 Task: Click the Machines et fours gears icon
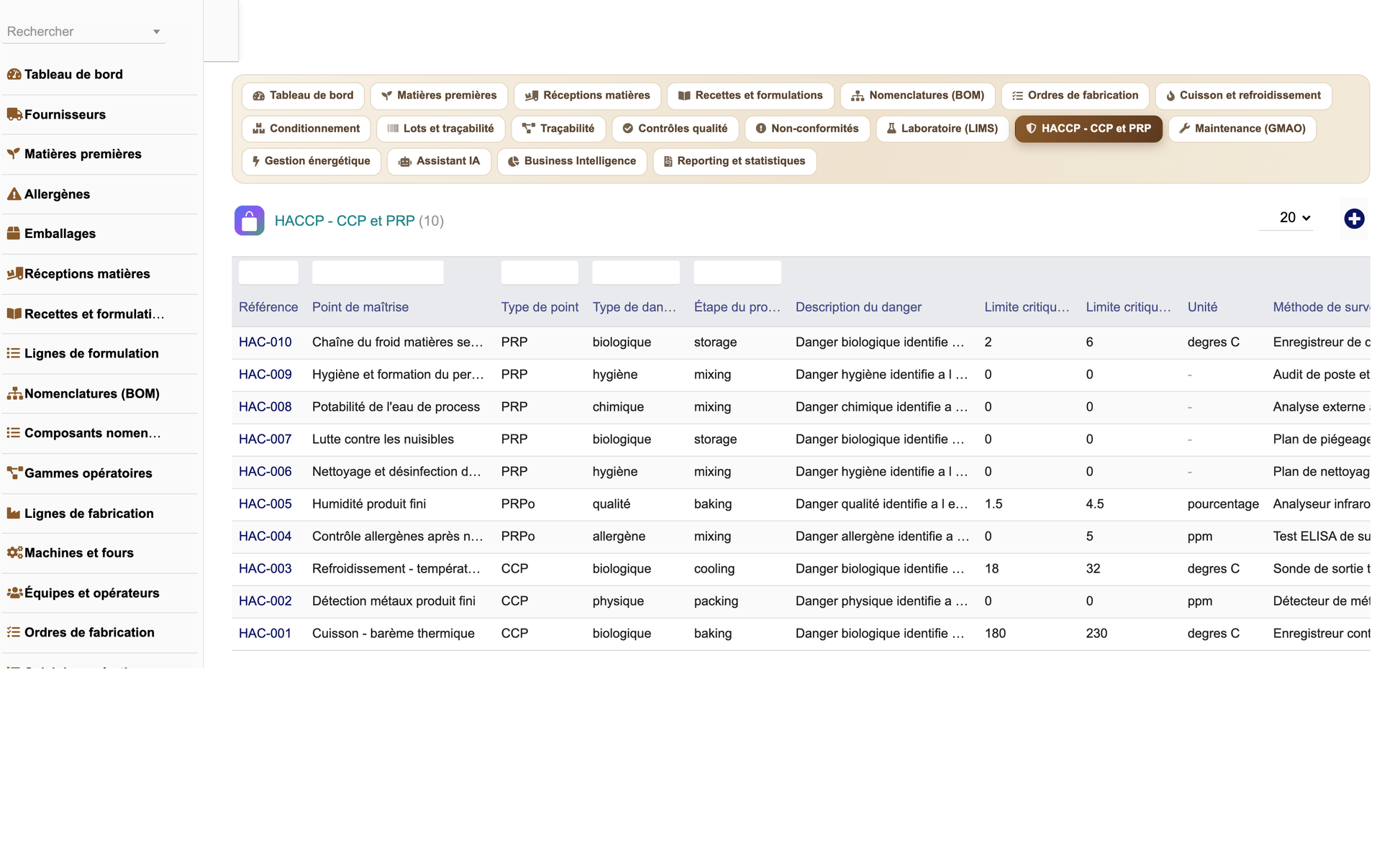tap(14, 553)
